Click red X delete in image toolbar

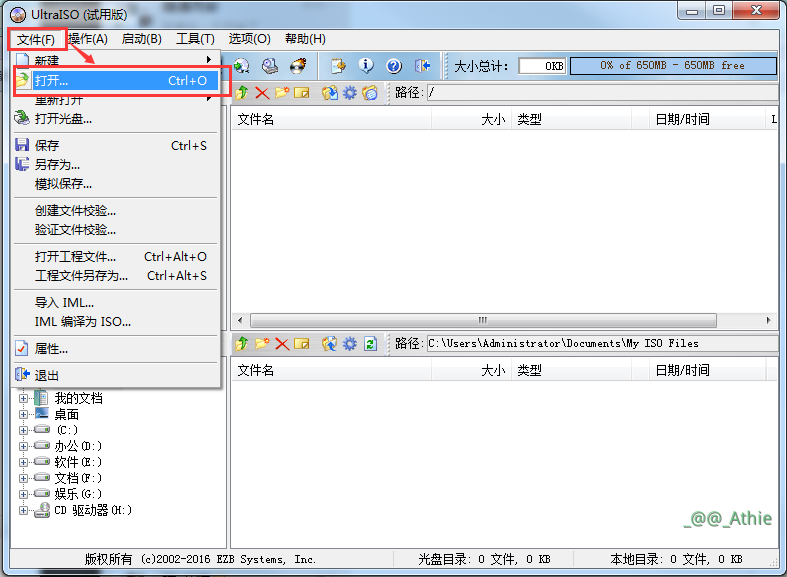(x=262, y=93)
